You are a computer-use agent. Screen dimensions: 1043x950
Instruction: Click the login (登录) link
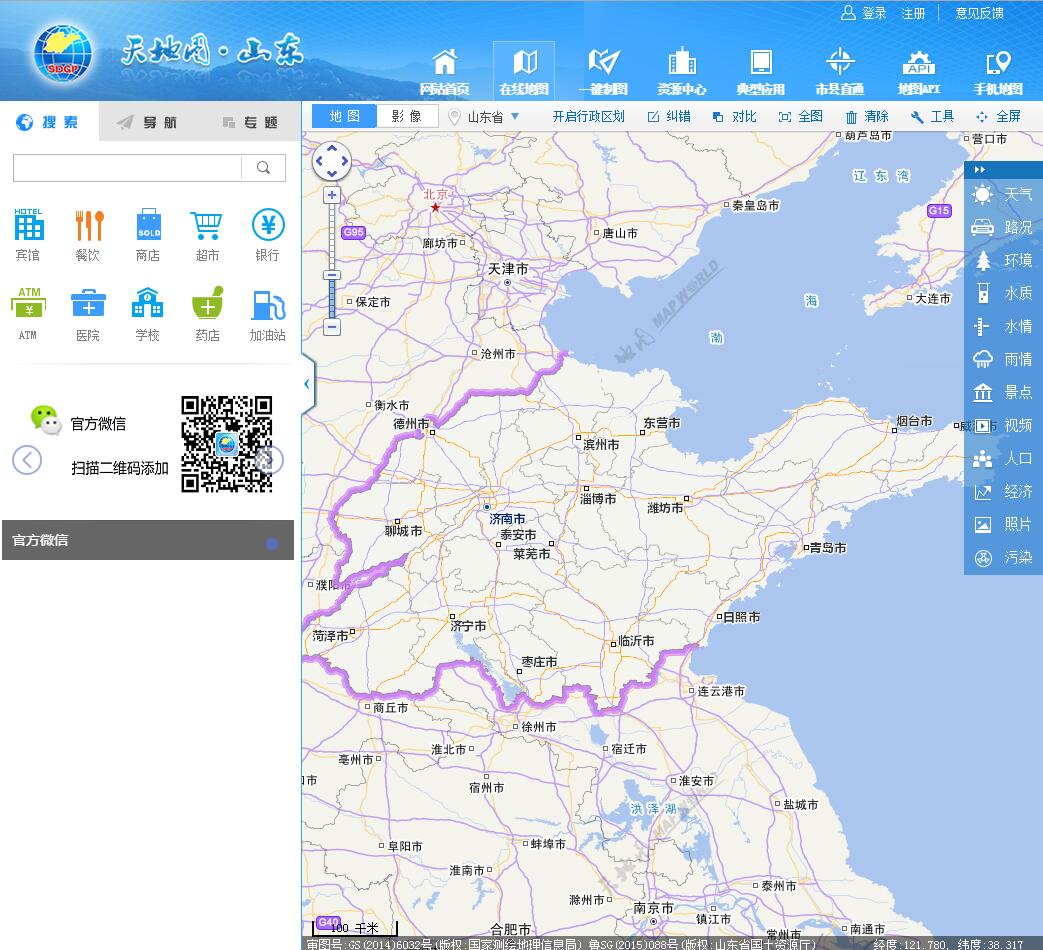tap(874, 13)
